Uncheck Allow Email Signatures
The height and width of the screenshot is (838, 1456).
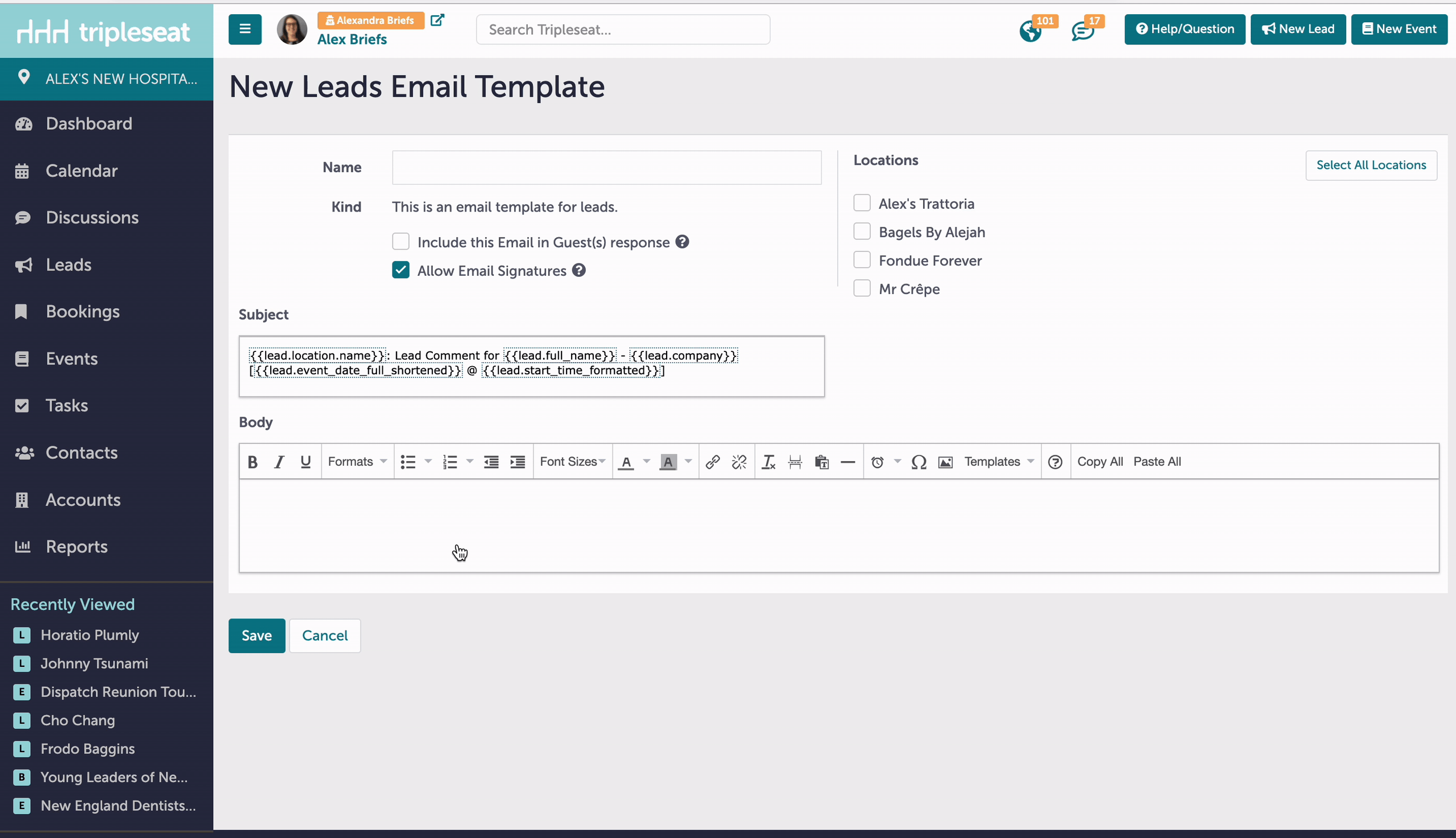401,271
